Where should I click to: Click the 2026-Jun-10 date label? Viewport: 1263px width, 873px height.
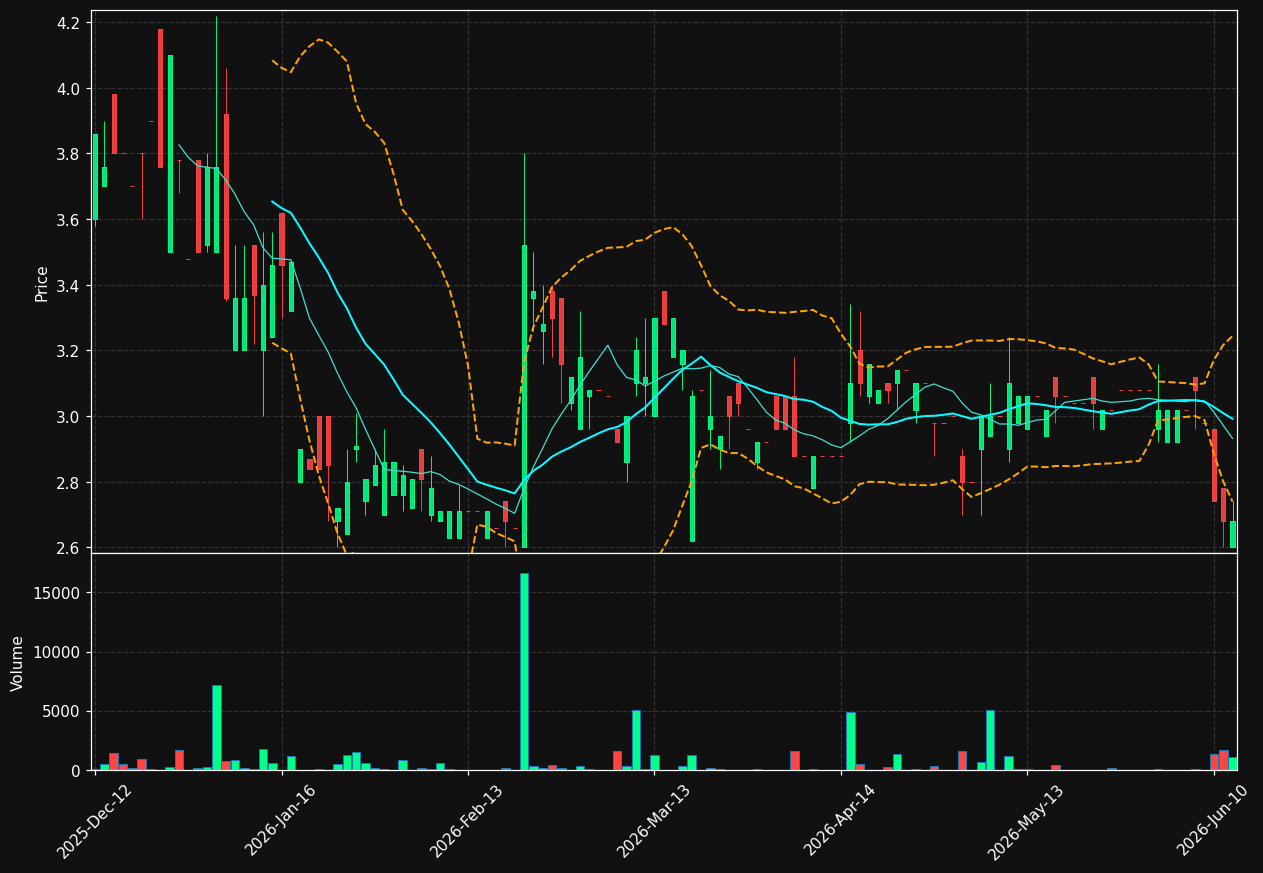click(1214, 821)
